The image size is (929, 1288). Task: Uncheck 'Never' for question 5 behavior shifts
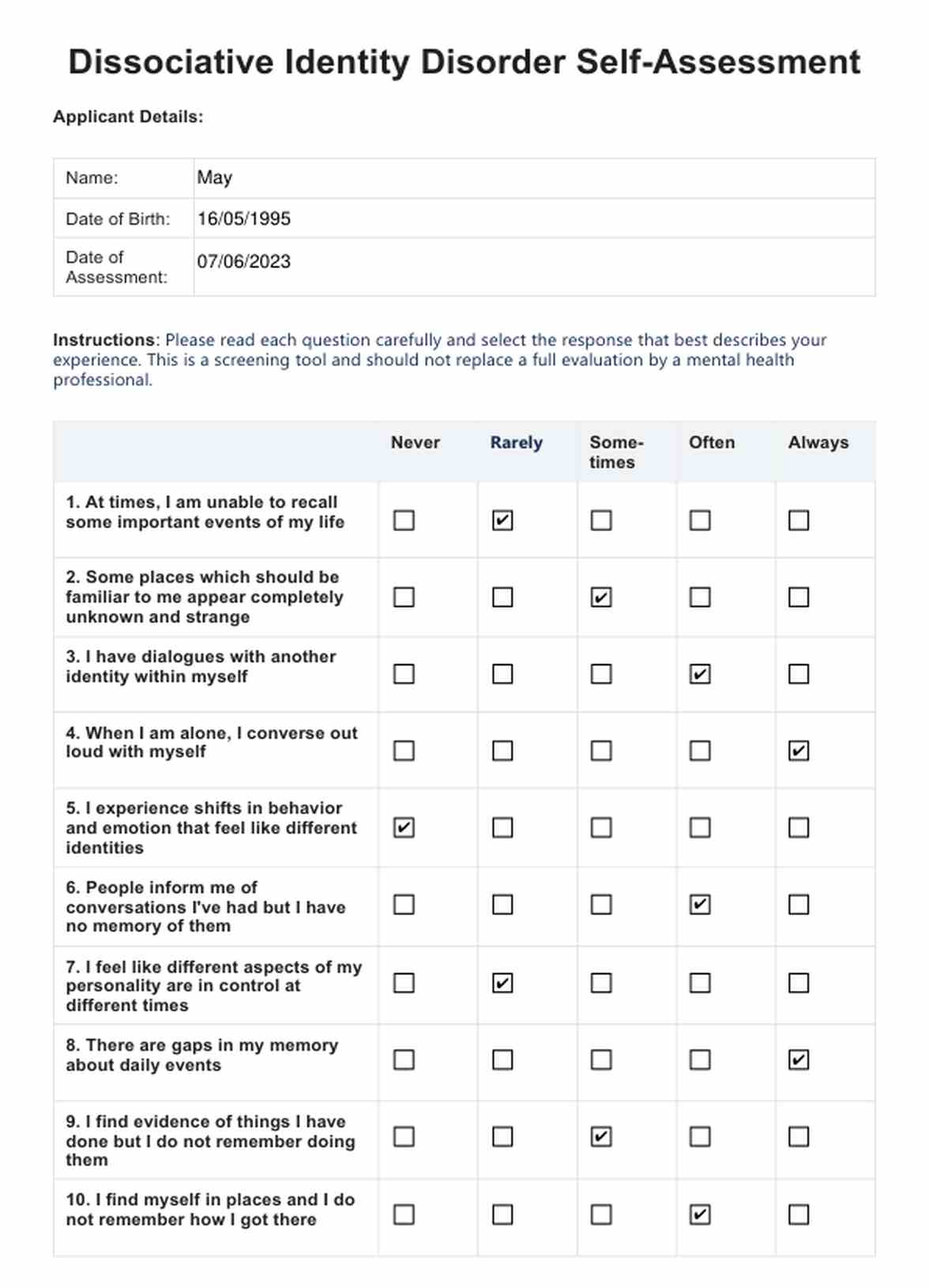404,827
